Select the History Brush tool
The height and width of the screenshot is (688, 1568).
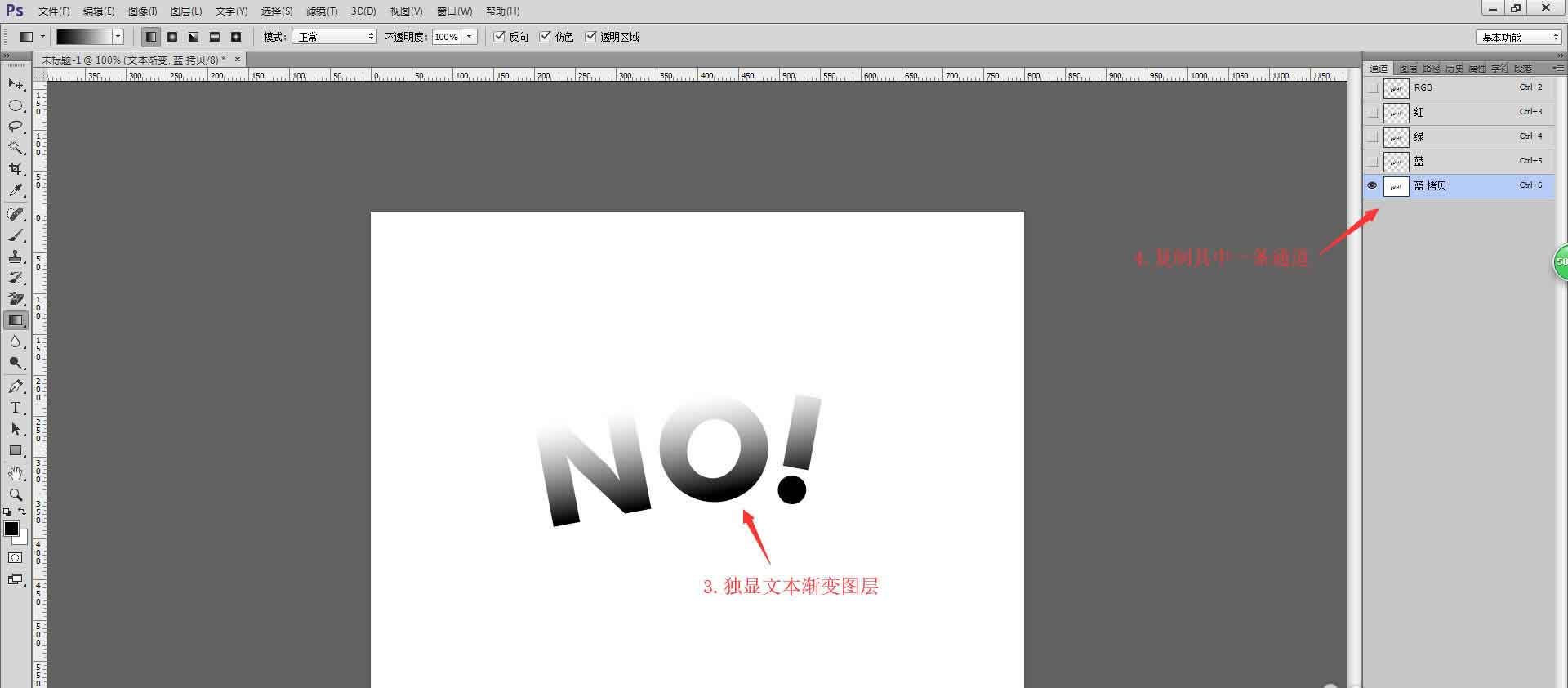pos(16,278)
